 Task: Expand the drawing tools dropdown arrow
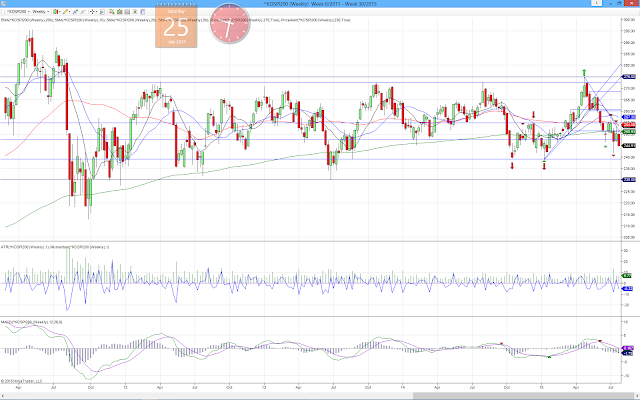69,12
